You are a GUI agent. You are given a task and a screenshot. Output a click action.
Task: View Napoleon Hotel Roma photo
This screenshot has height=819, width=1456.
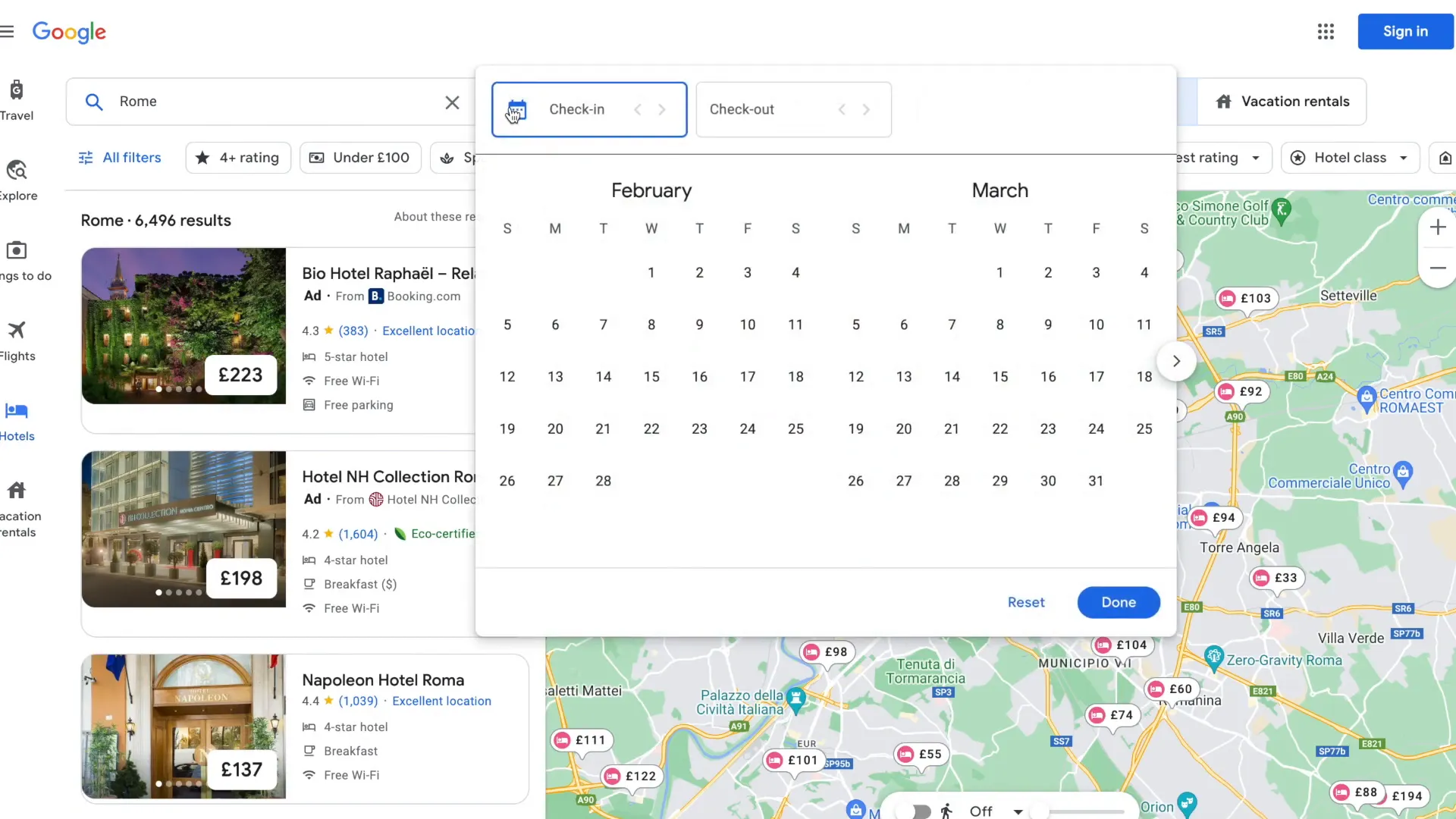184,726
